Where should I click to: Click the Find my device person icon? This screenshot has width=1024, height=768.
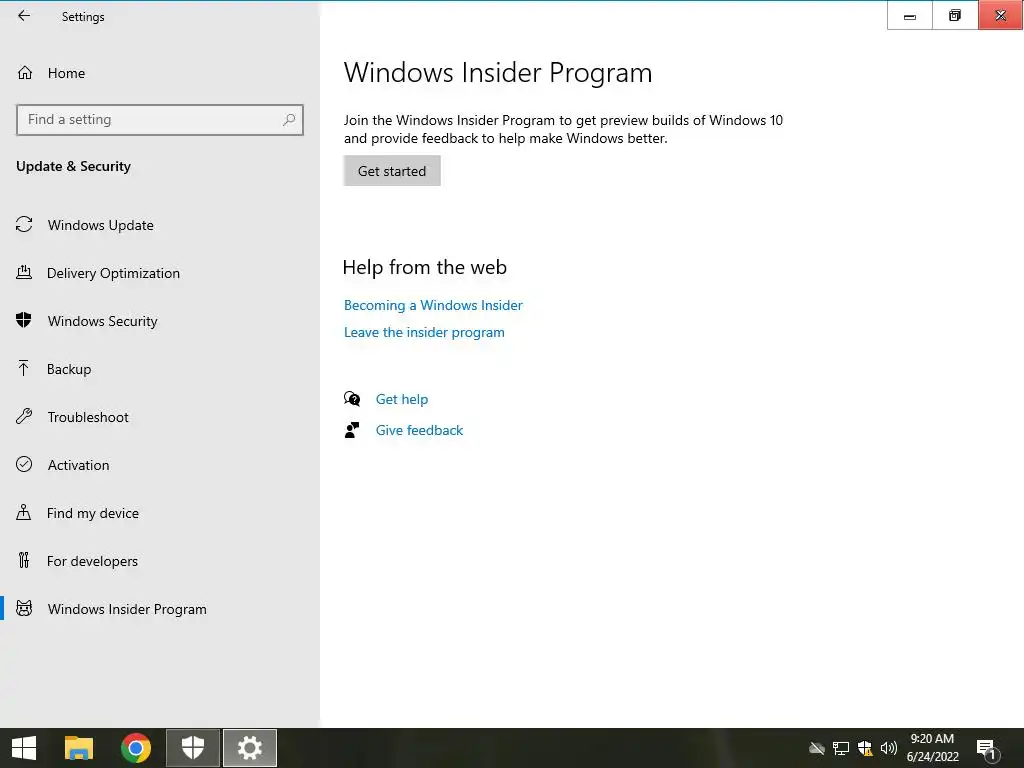[x=24, y=512]
